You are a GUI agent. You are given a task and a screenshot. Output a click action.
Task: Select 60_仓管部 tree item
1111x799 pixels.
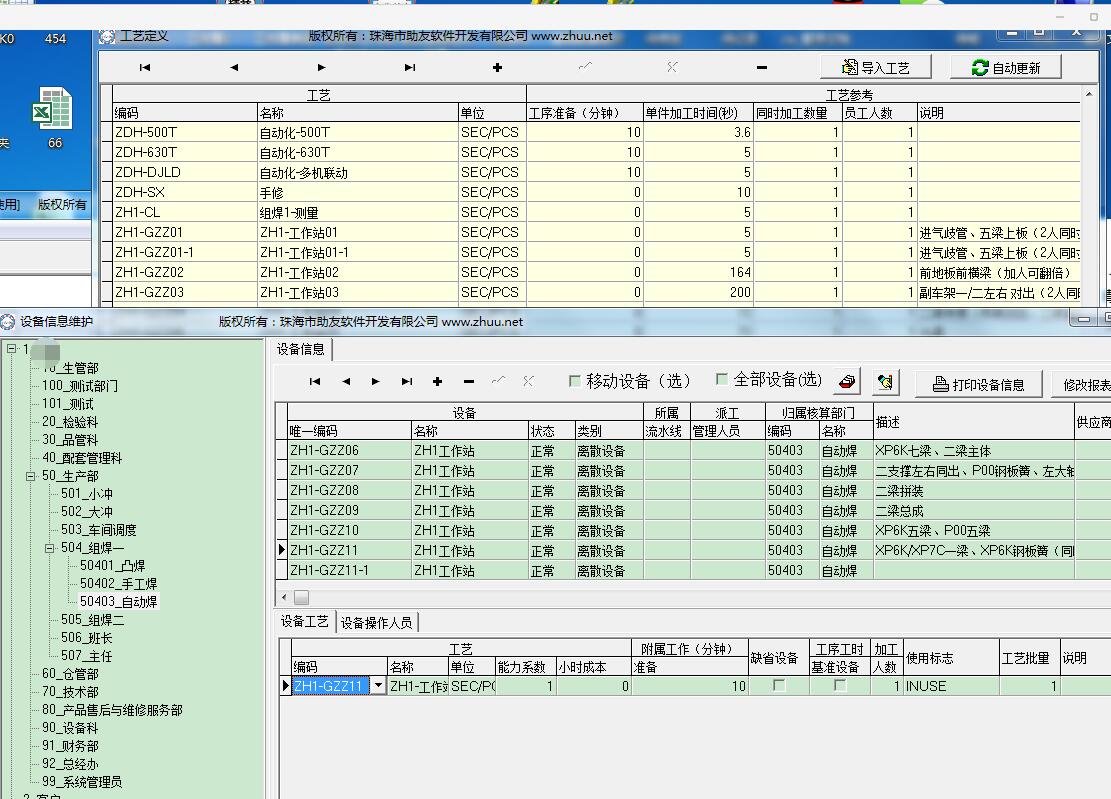70,674
